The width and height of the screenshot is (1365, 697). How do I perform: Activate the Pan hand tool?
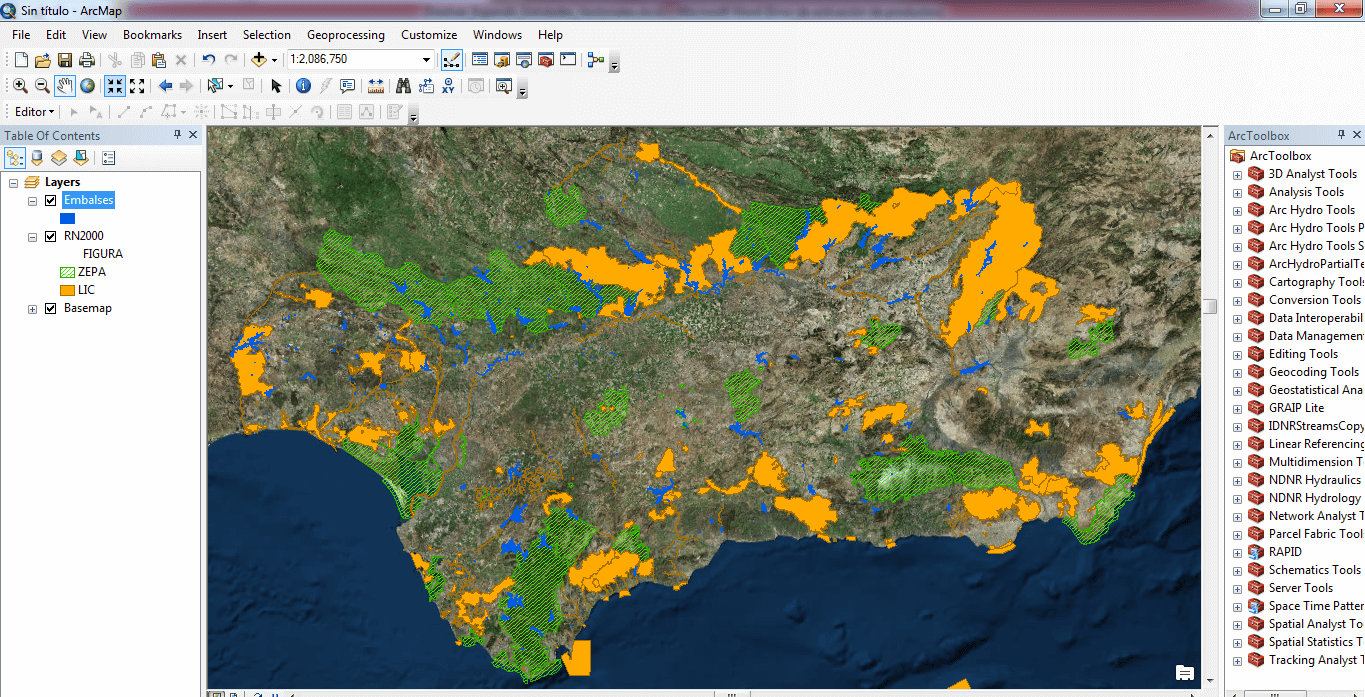pyautogui.click(x=65, y=86)
